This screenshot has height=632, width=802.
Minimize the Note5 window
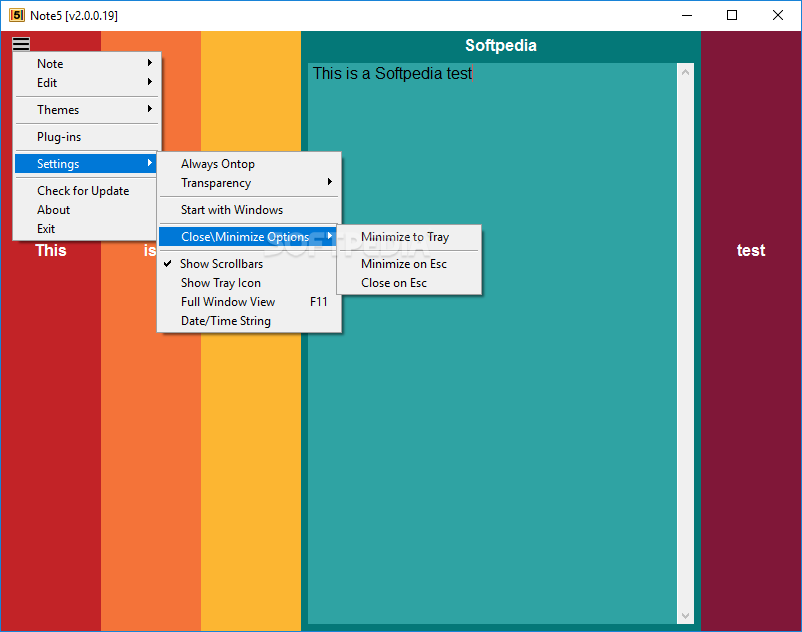687,15
